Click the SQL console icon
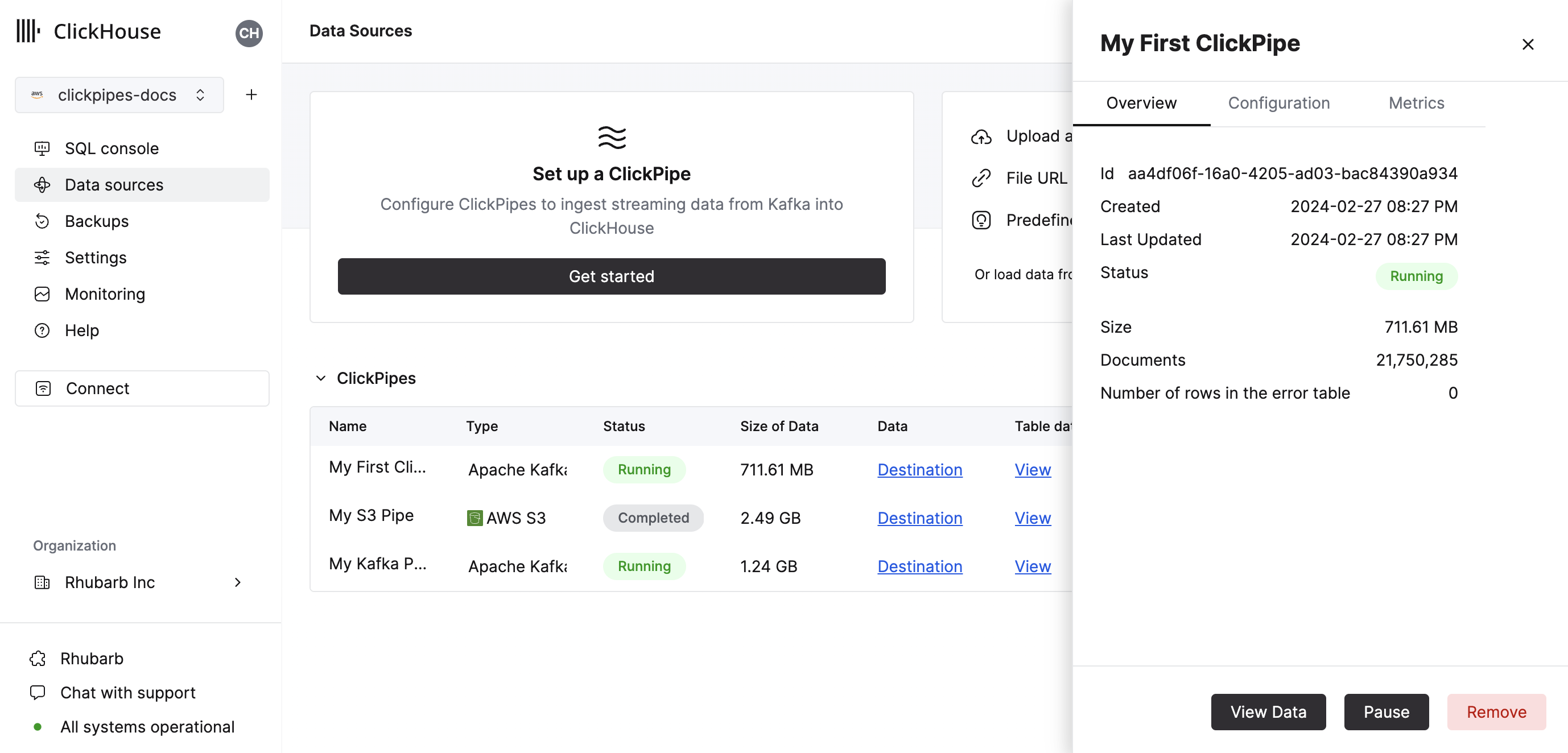This screenshot has width=1568, height=753. (42, 148)
